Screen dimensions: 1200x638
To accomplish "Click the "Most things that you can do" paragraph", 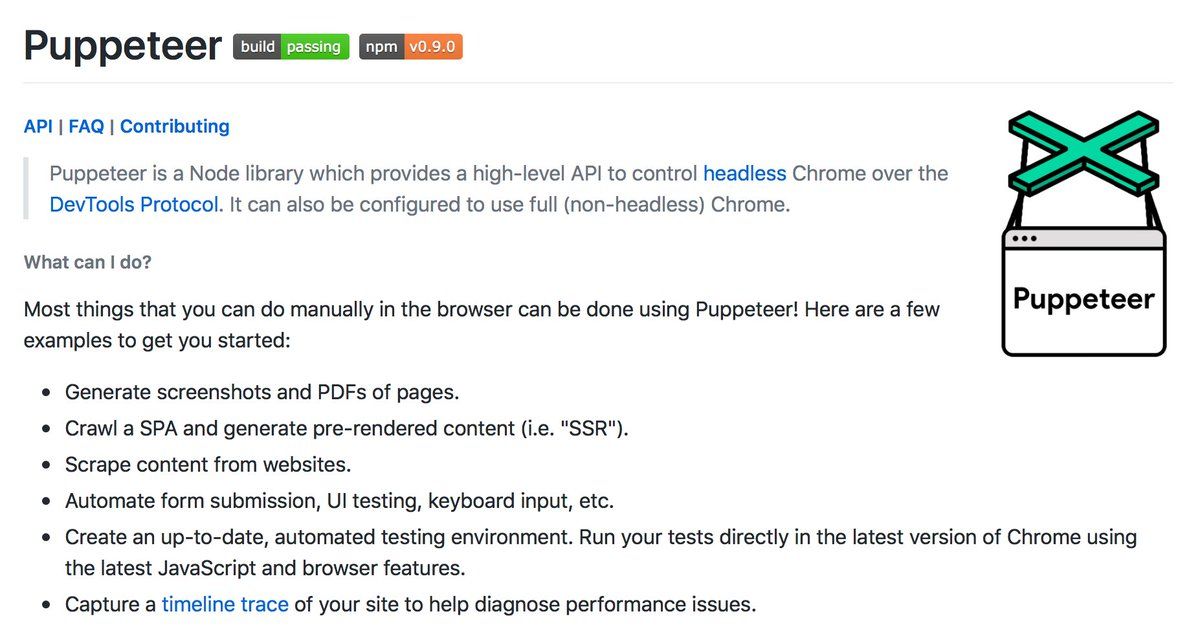I will (x=482, y=324).
